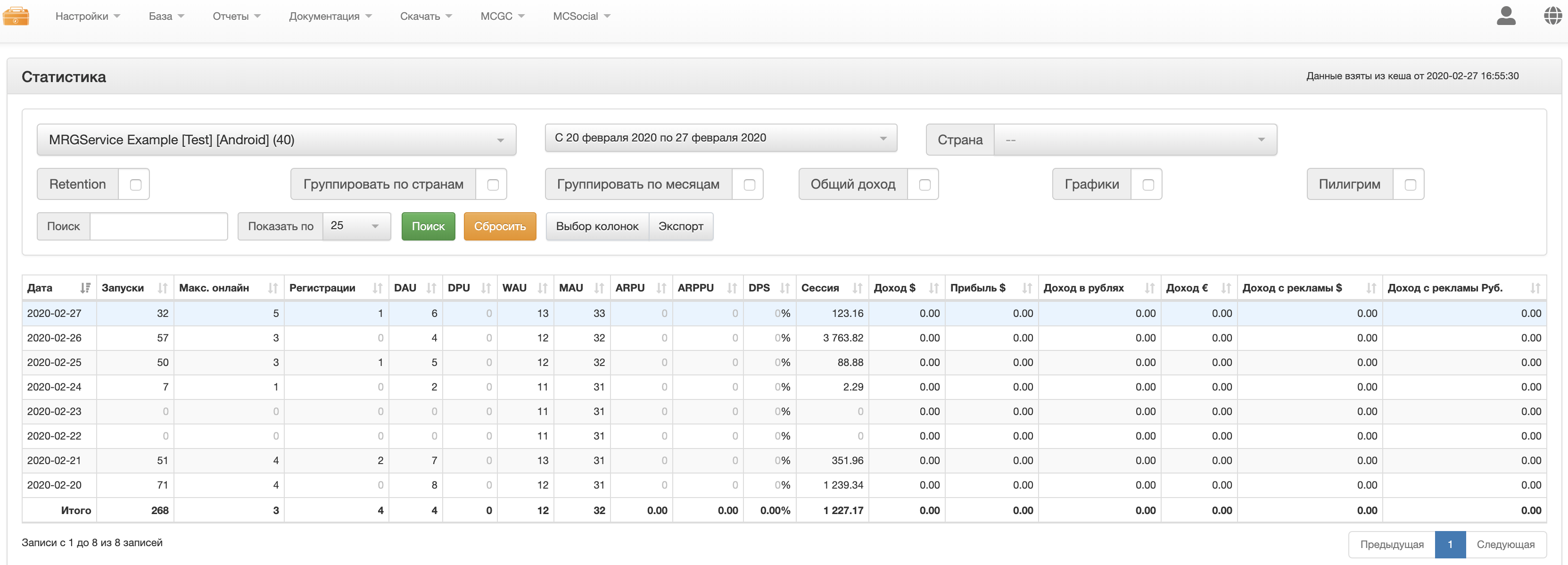The height and width of the screenshot is (565, 1568).
Task: Click the Экспорт button
Action: coord(681,226)
